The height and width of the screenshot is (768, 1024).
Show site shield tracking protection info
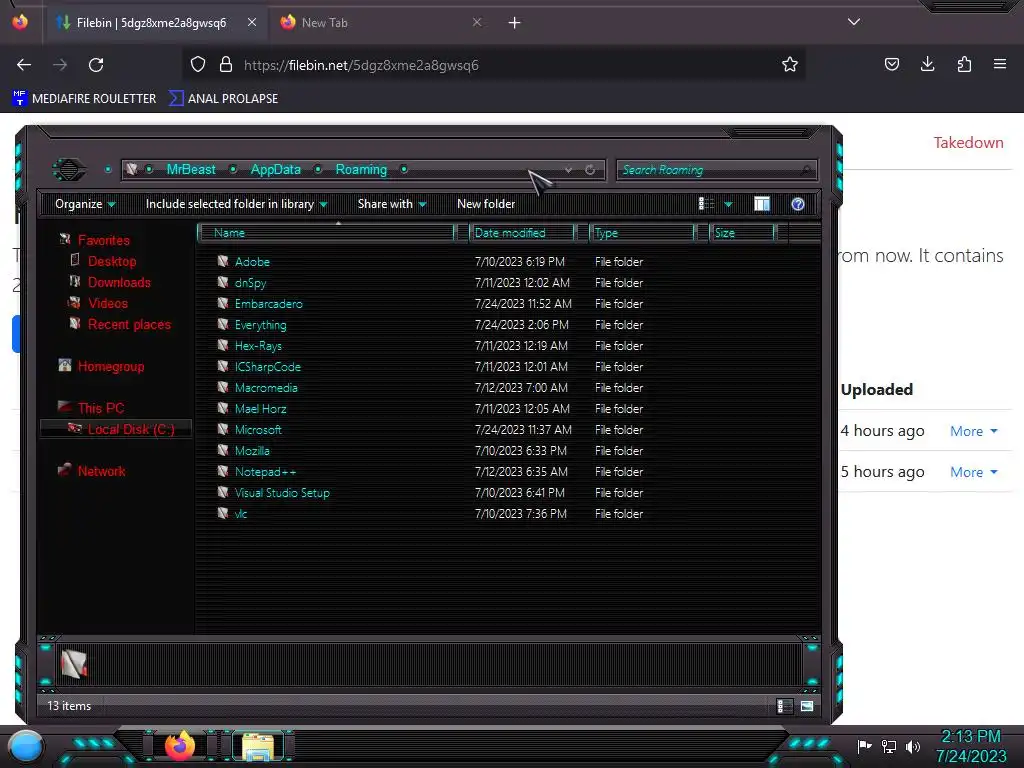point(198,65)
